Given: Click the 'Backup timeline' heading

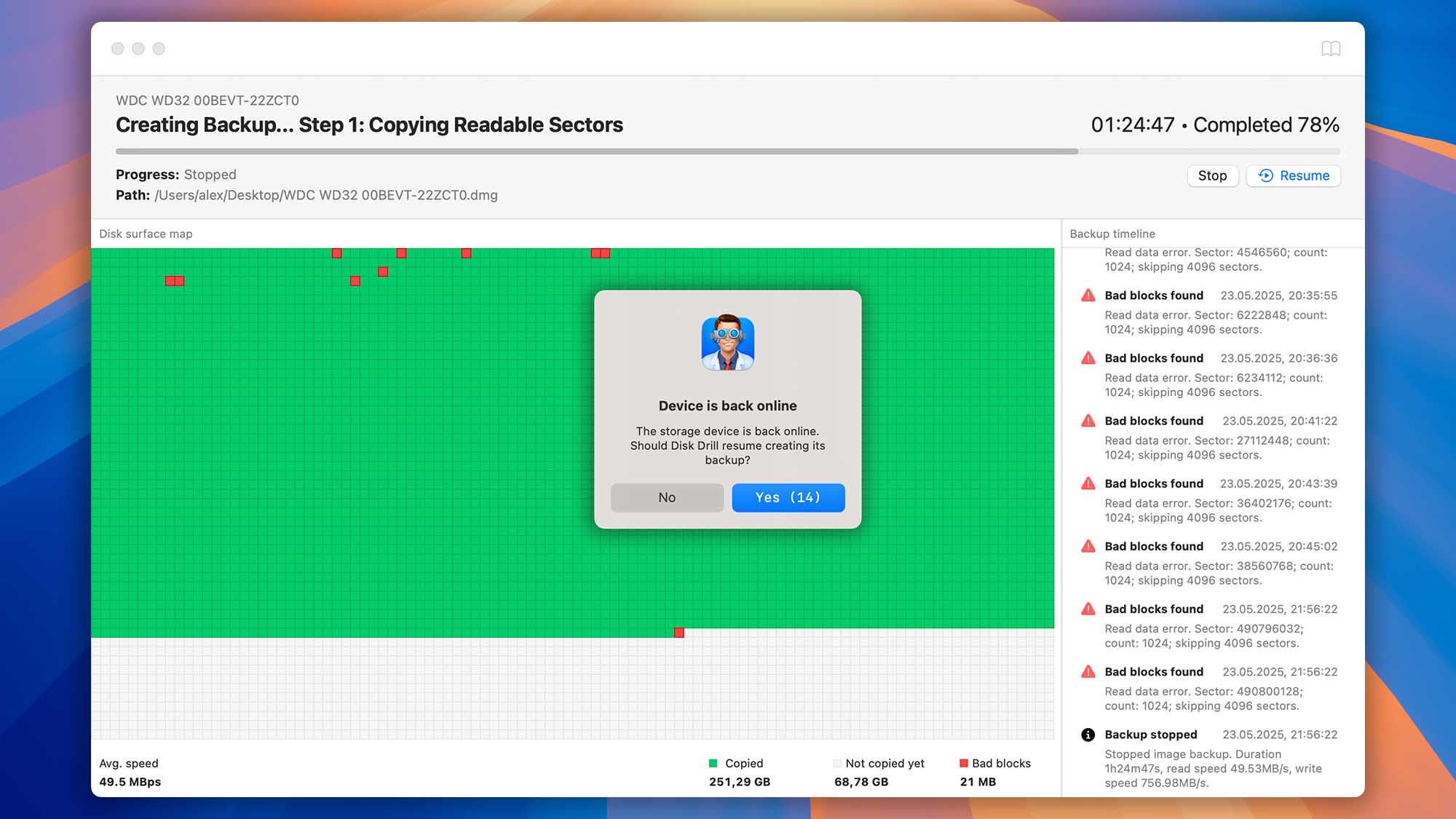Looking at the screenshot, I should pos(1112,234).
